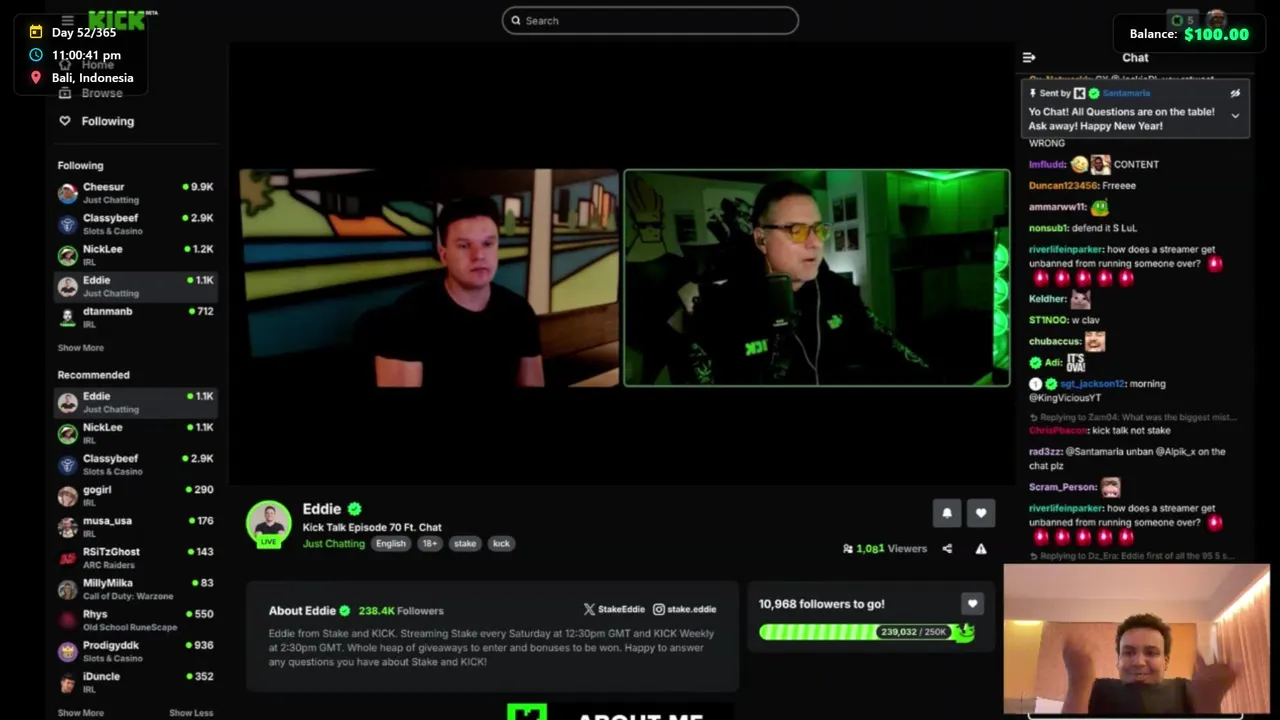The height and width of the screenshot is (720, 1280).
Task: Select the English tag
Action: [391, 544]
